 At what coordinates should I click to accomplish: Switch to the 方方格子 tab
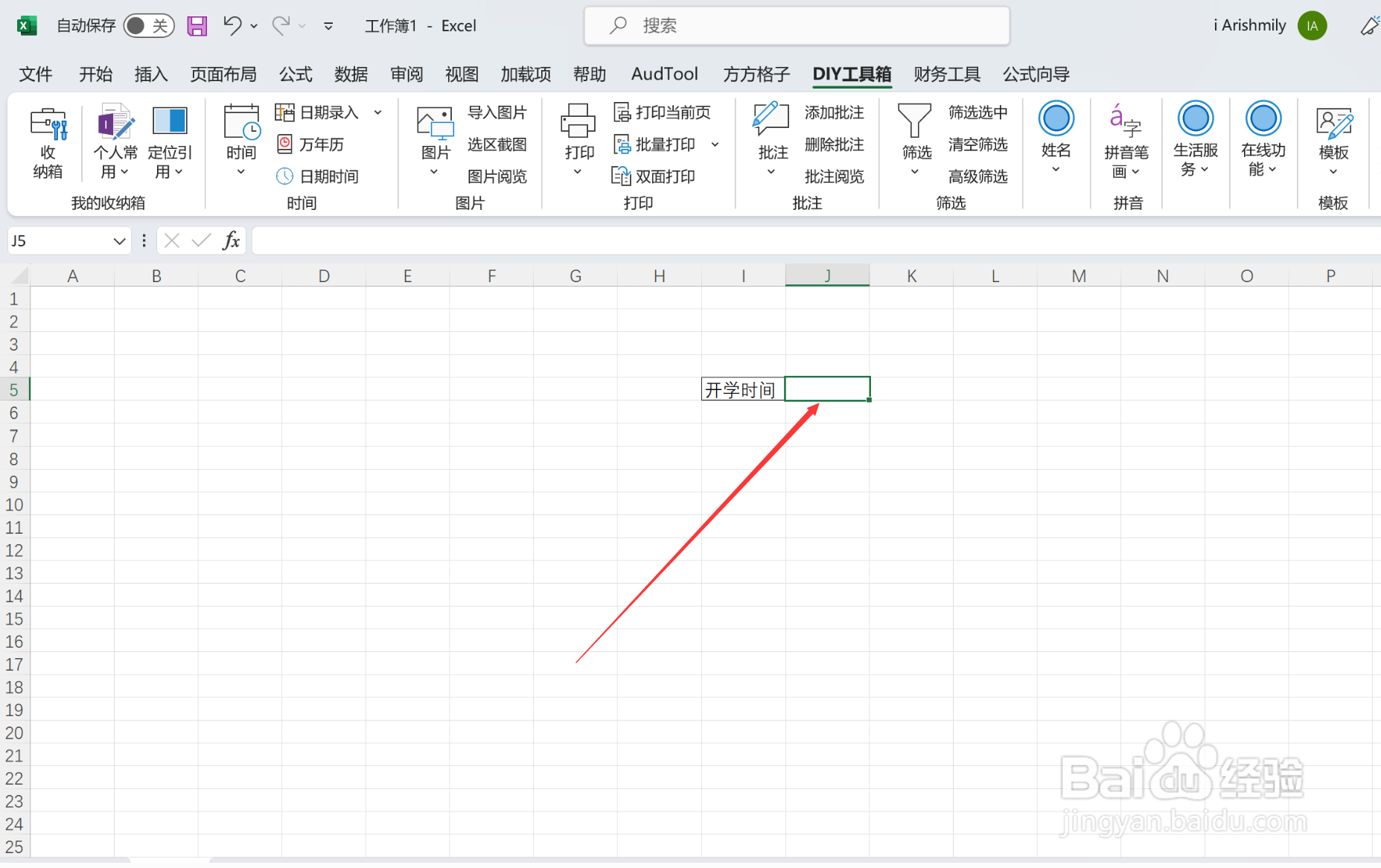(x=756, y=74)
